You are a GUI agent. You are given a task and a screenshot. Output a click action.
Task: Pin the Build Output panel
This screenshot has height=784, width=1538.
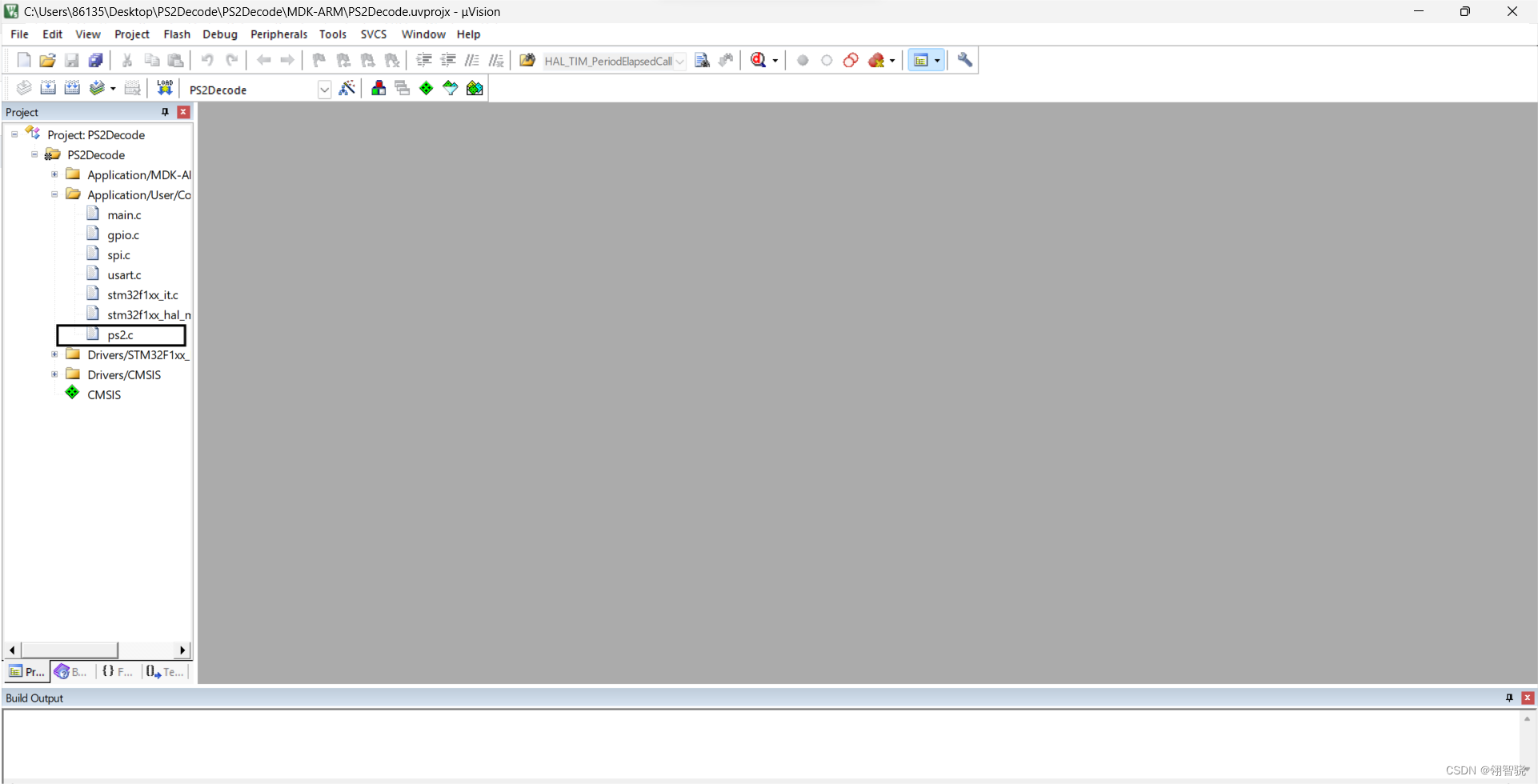pos(1509,698)
